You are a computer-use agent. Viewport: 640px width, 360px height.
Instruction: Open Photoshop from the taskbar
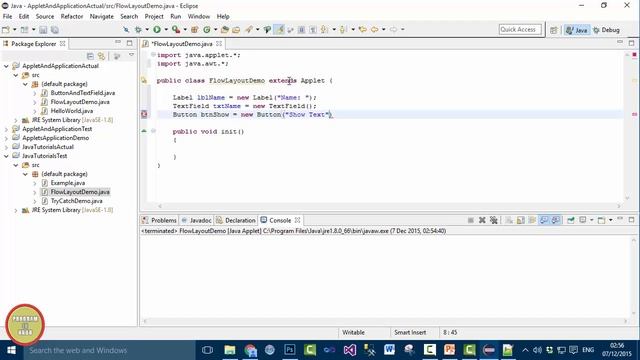290,350
